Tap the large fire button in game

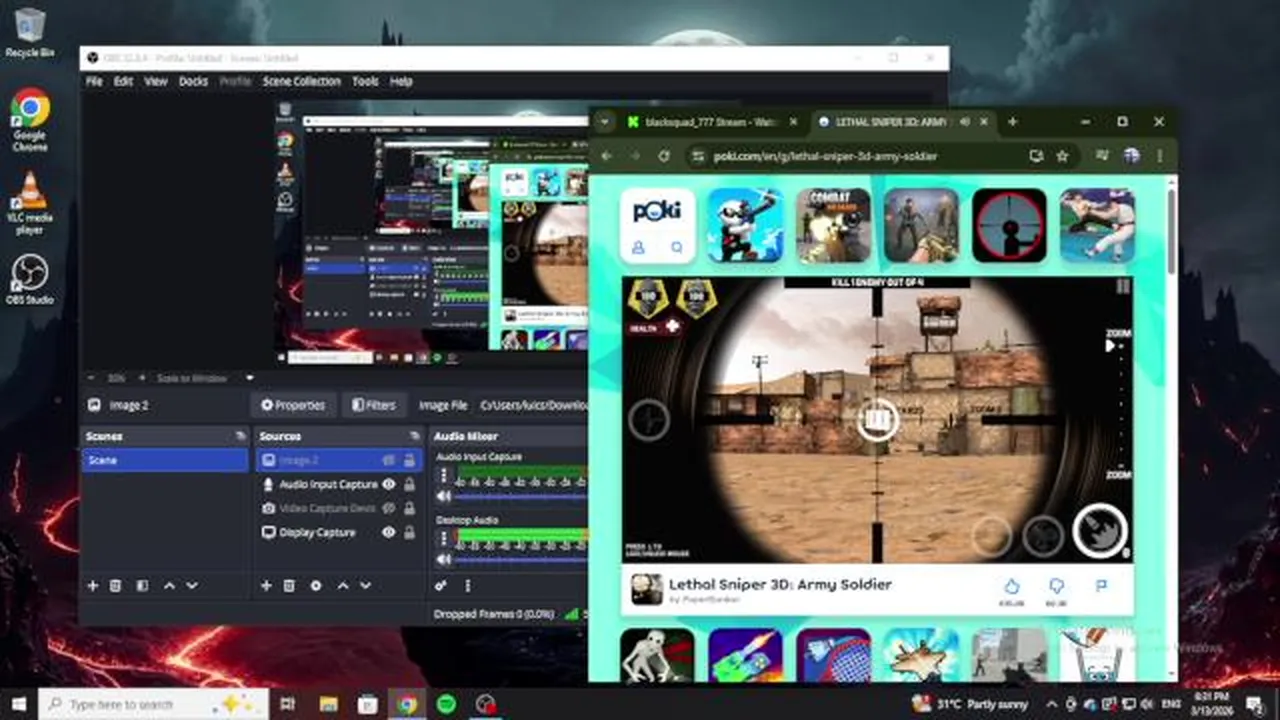pos(1100,531)
